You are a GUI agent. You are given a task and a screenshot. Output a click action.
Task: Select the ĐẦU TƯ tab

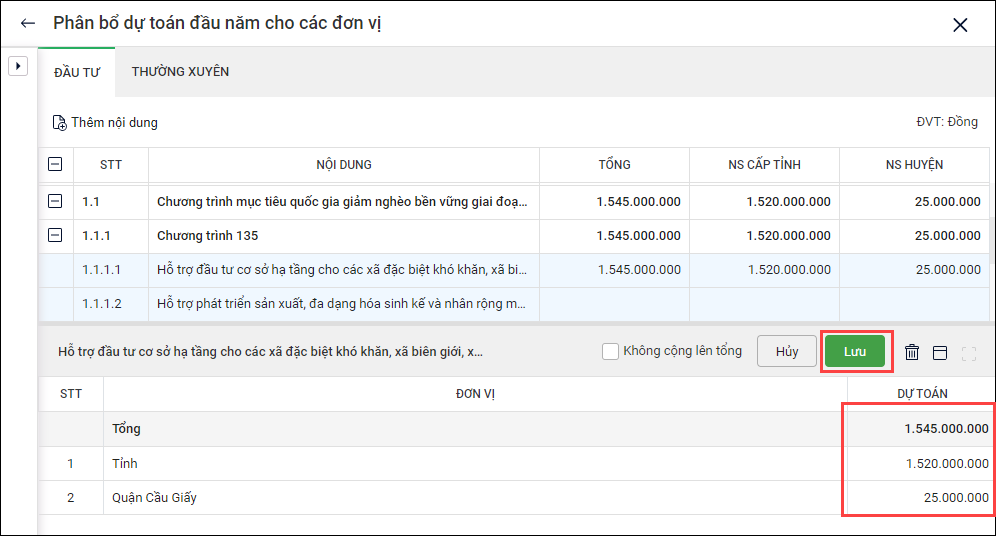pyautogui.click(x=77, y=72)
